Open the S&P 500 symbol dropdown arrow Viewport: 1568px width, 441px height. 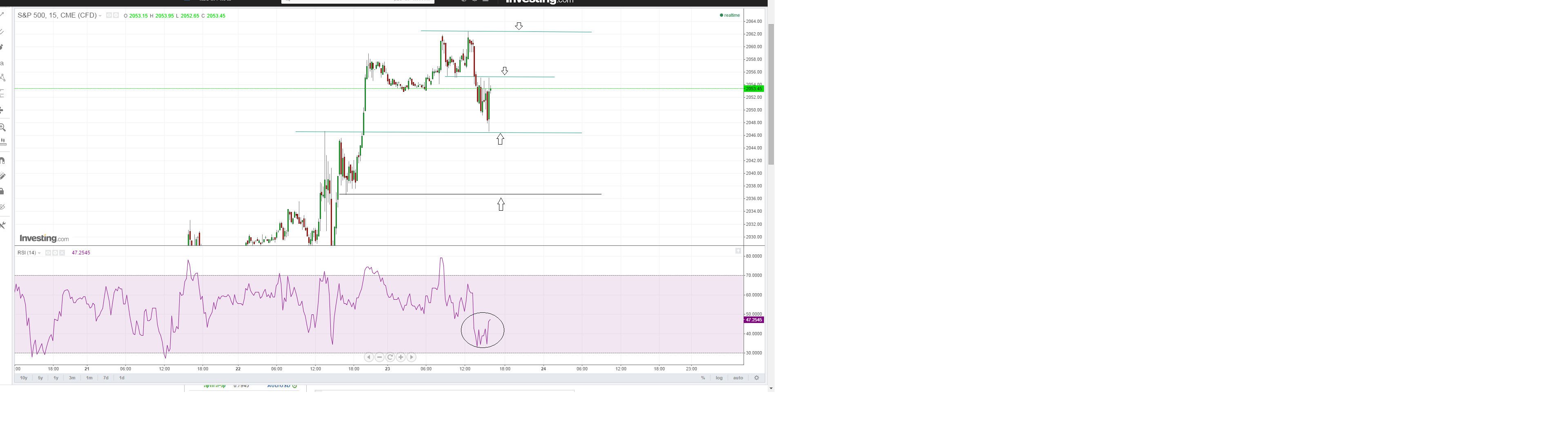tap(100, 16)
